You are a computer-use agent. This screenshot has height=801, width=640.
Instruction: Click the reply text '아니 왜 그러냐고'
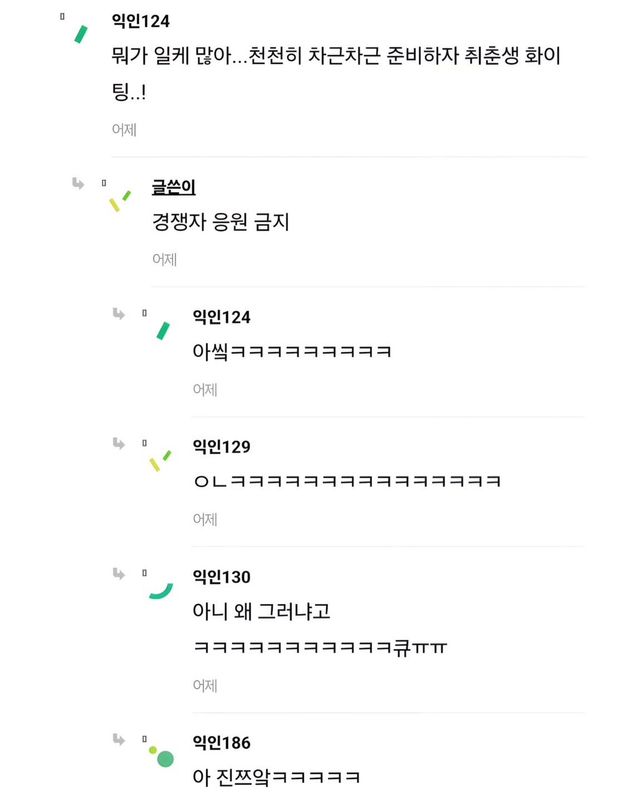coord(261,611)
